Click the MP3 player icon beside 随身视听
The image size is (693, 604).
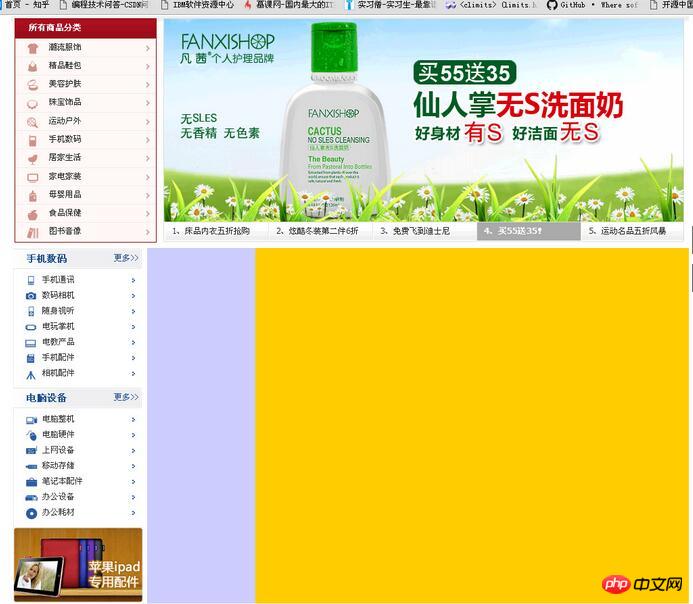click(x=31, y=311)
